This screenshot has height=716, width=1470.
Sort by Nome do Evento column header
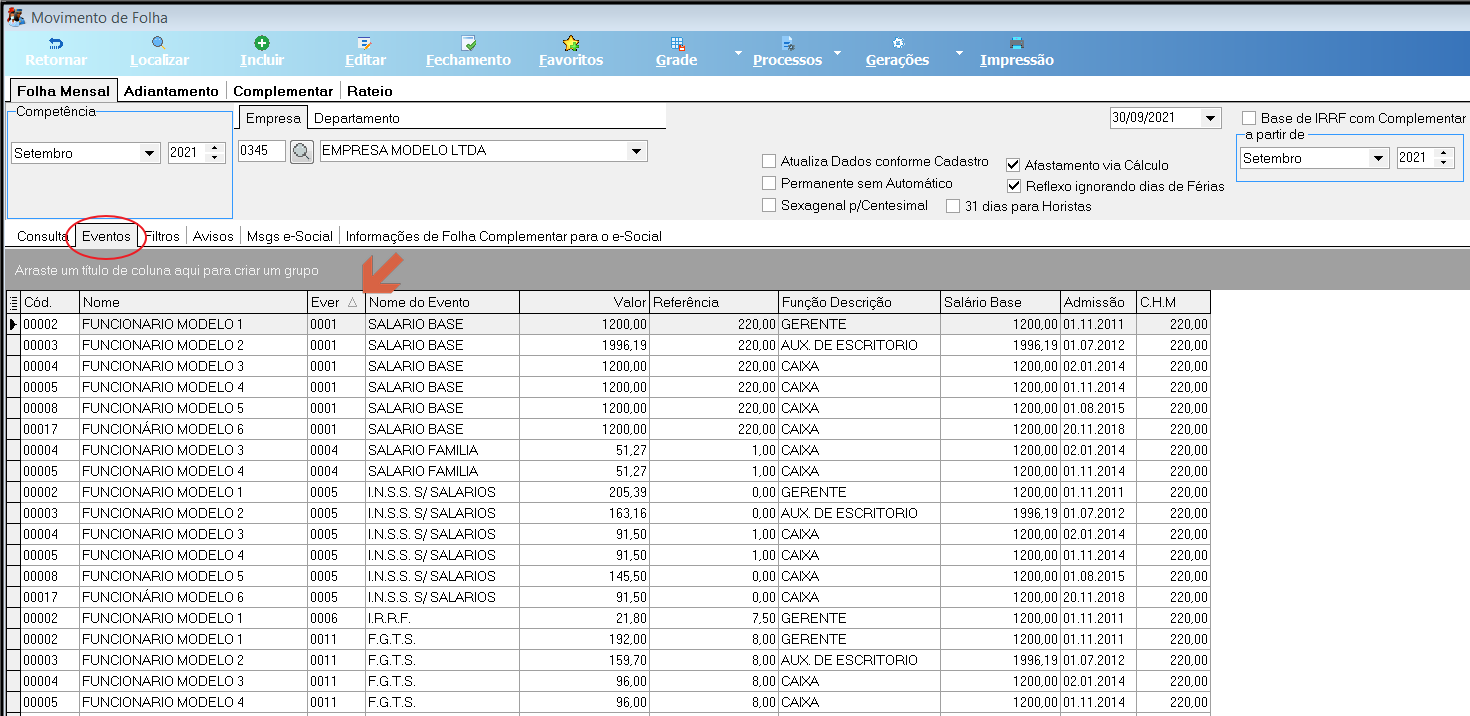click(x=442, y=302)
